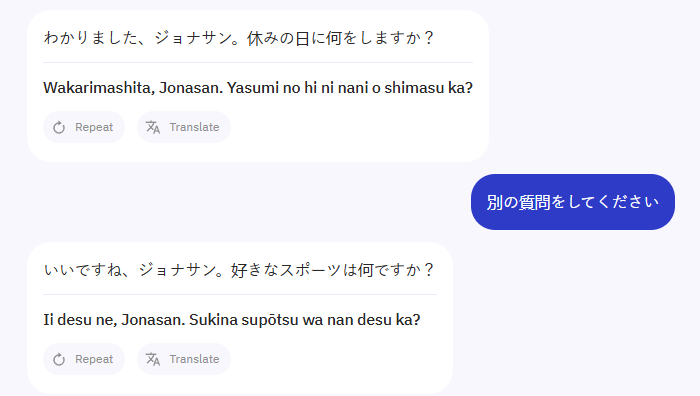
Task: Click the circular arrow icon under the Wakarimashita message
Action: [59, 128]
